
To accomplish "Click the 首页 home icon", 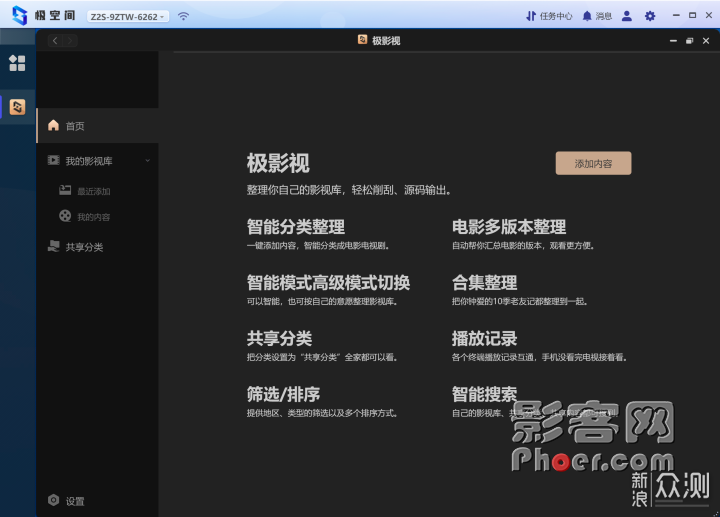I will pyautogui.click(x=54, y=125).
